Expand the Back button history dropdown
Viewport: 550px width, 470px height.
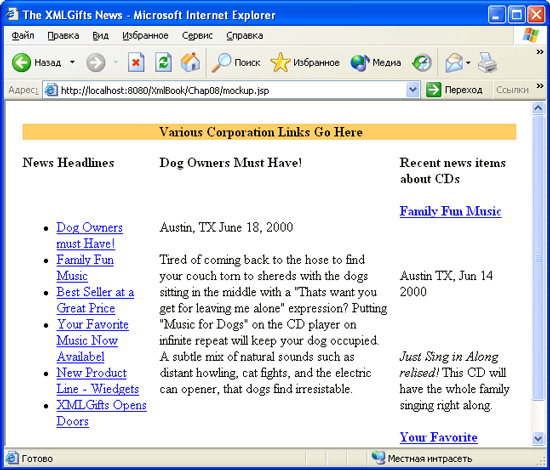pyautogui.click(x=72, y=62)
